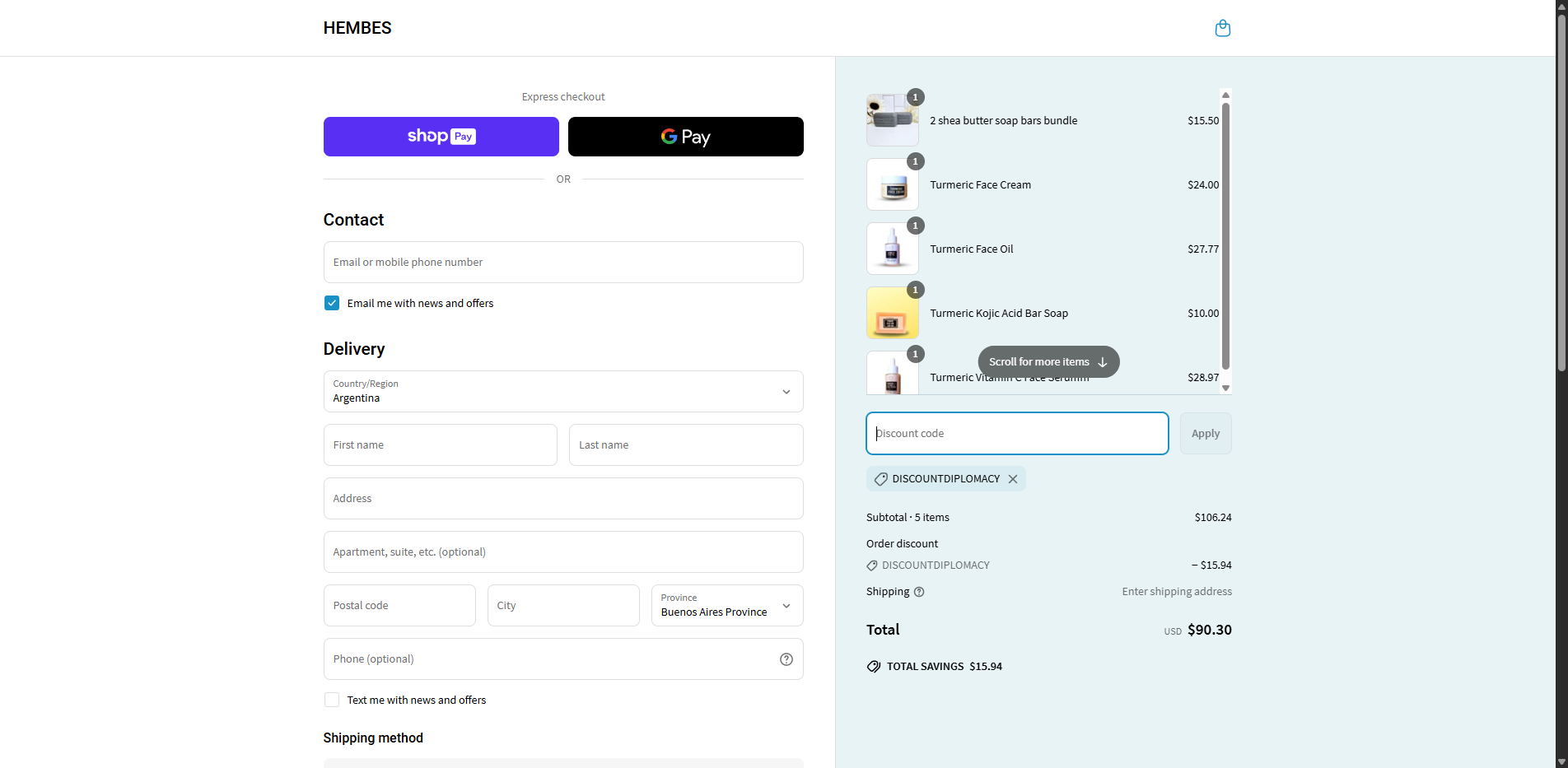Viewport: 1568px width, 768px height.
Task: Remove the DISCOUNTDIPLOMACY code with the X
Action: point(1013,479)
